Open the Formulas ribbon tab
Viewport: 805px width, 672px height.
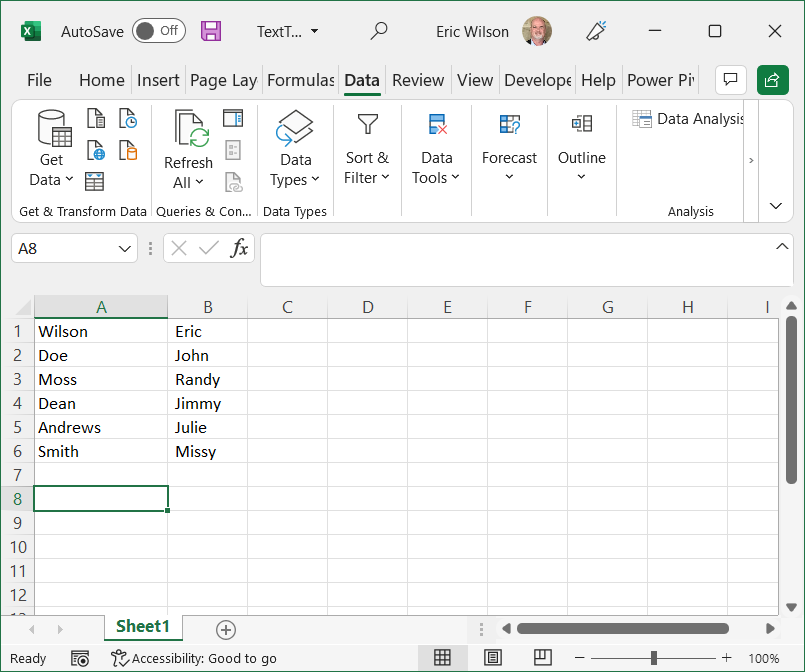coord(300,81)
